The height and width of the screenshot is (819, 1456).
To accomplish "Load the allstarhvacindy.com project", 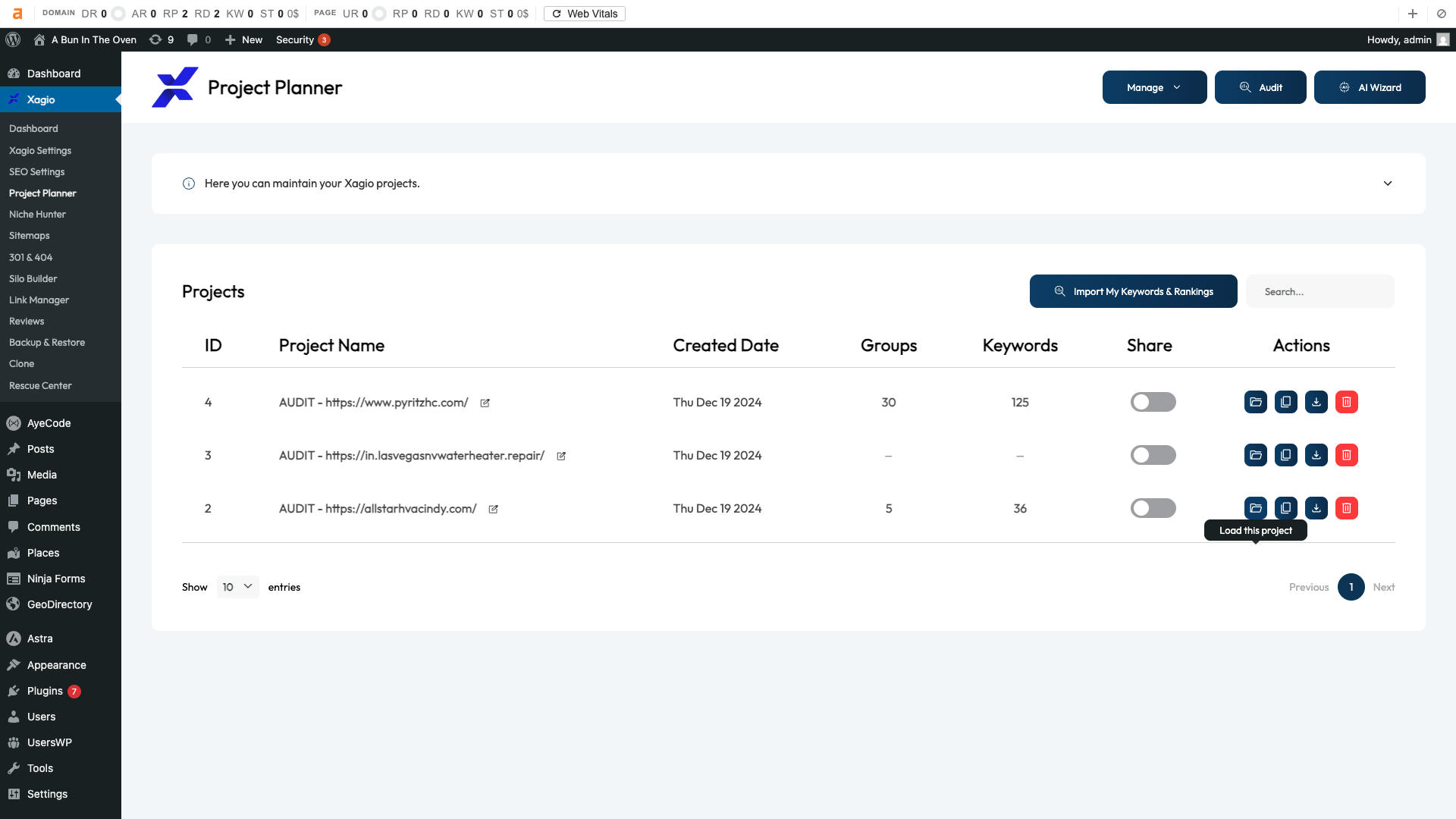I will 1256,508.
